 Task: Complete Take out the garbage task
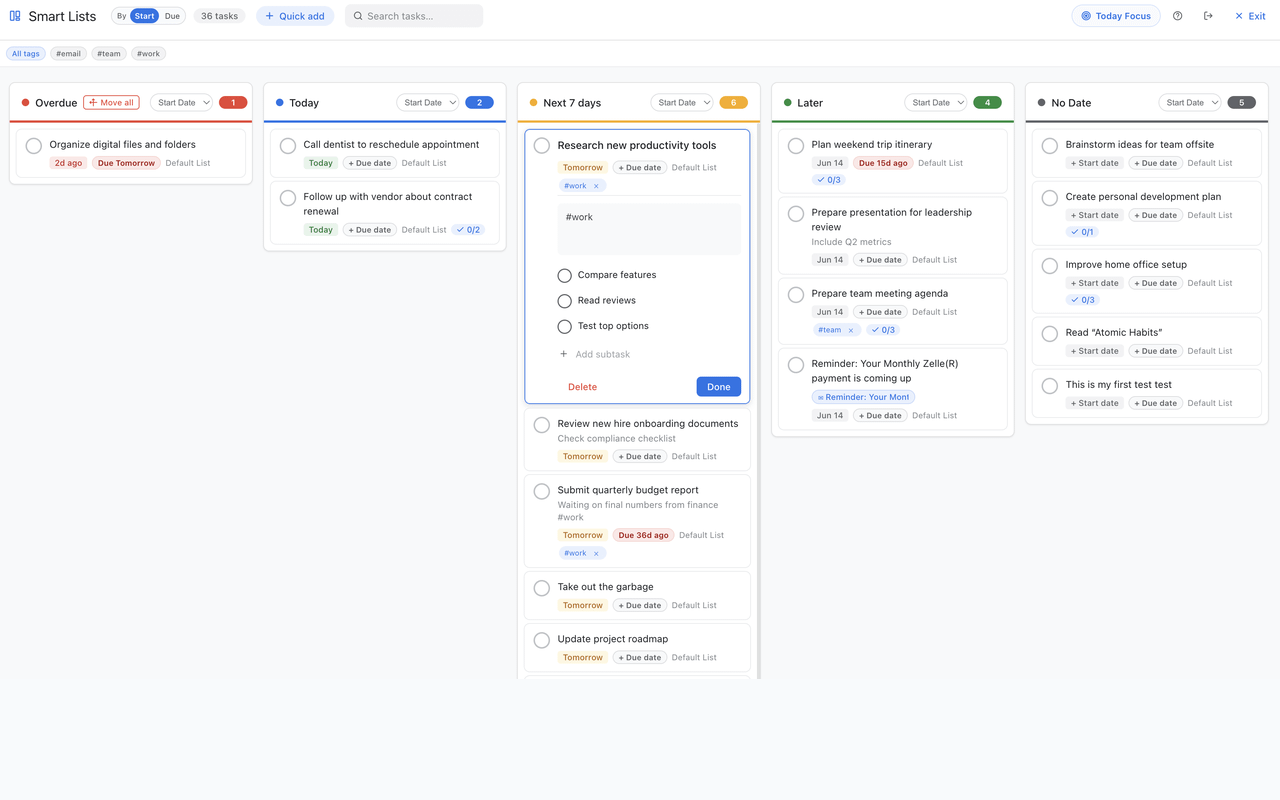pyautogui.click(x=542, y=588)
